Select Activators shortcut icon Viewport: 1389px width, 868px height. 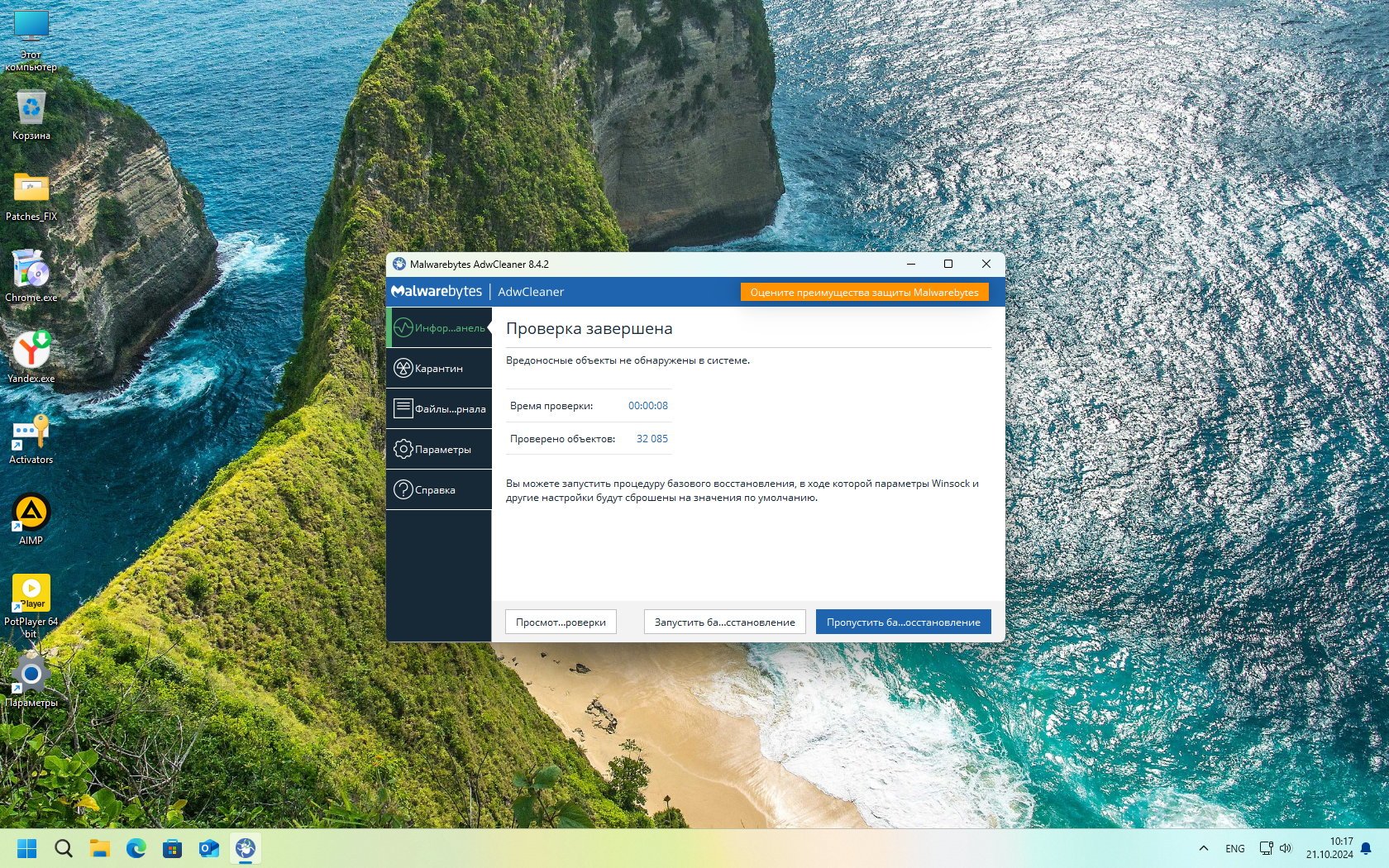pyautogui.click(x=31, y=439)
